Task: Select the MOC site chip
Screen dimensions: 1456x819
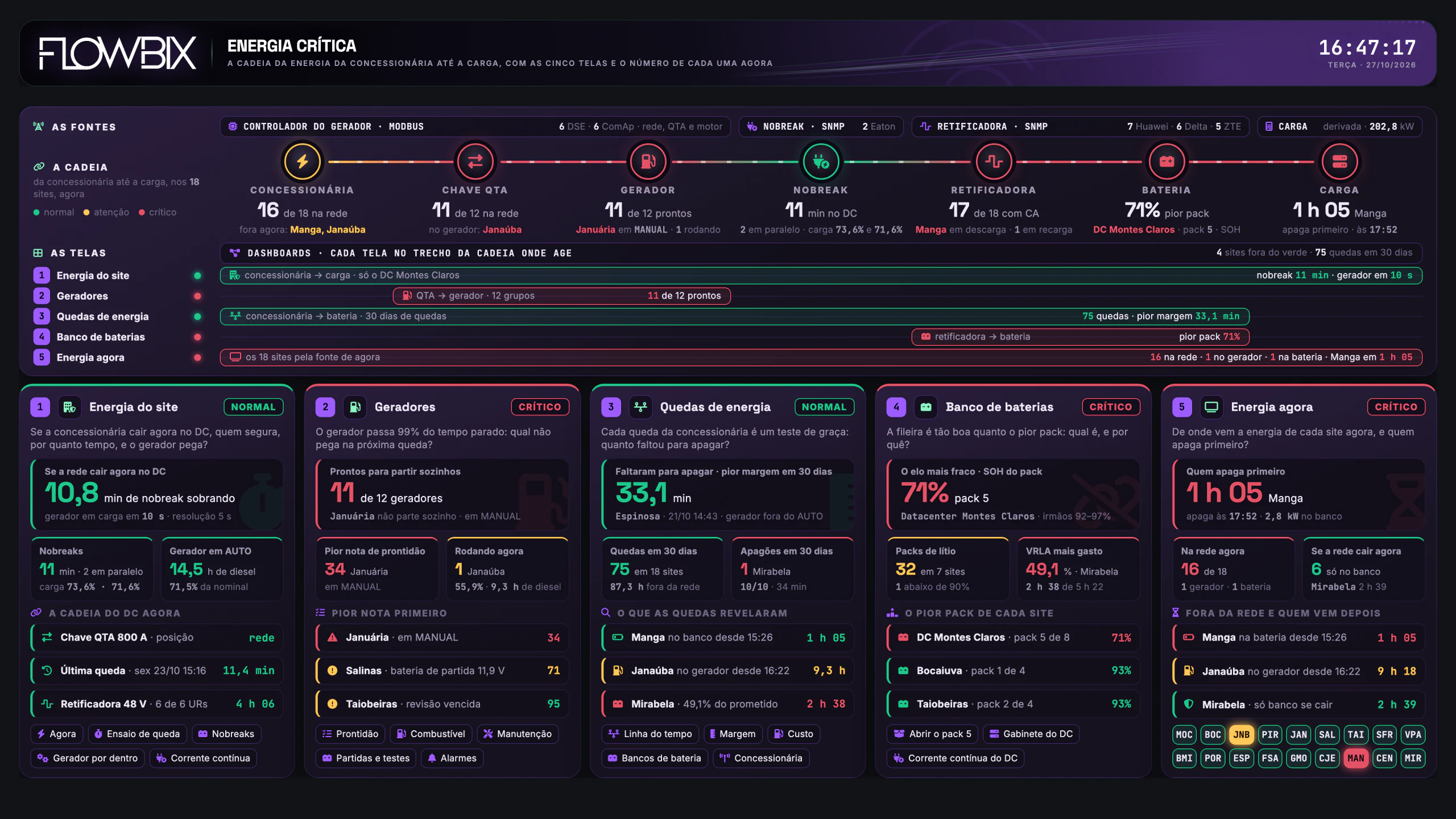Action: tap(1184, 734)
